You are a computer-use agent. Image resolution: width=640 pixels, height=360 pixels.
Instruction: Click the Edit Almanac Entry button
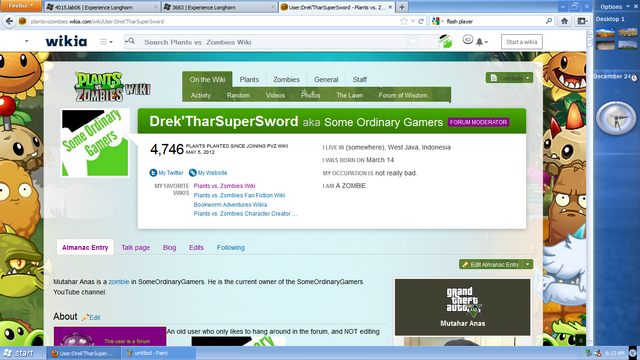[491, 264]
